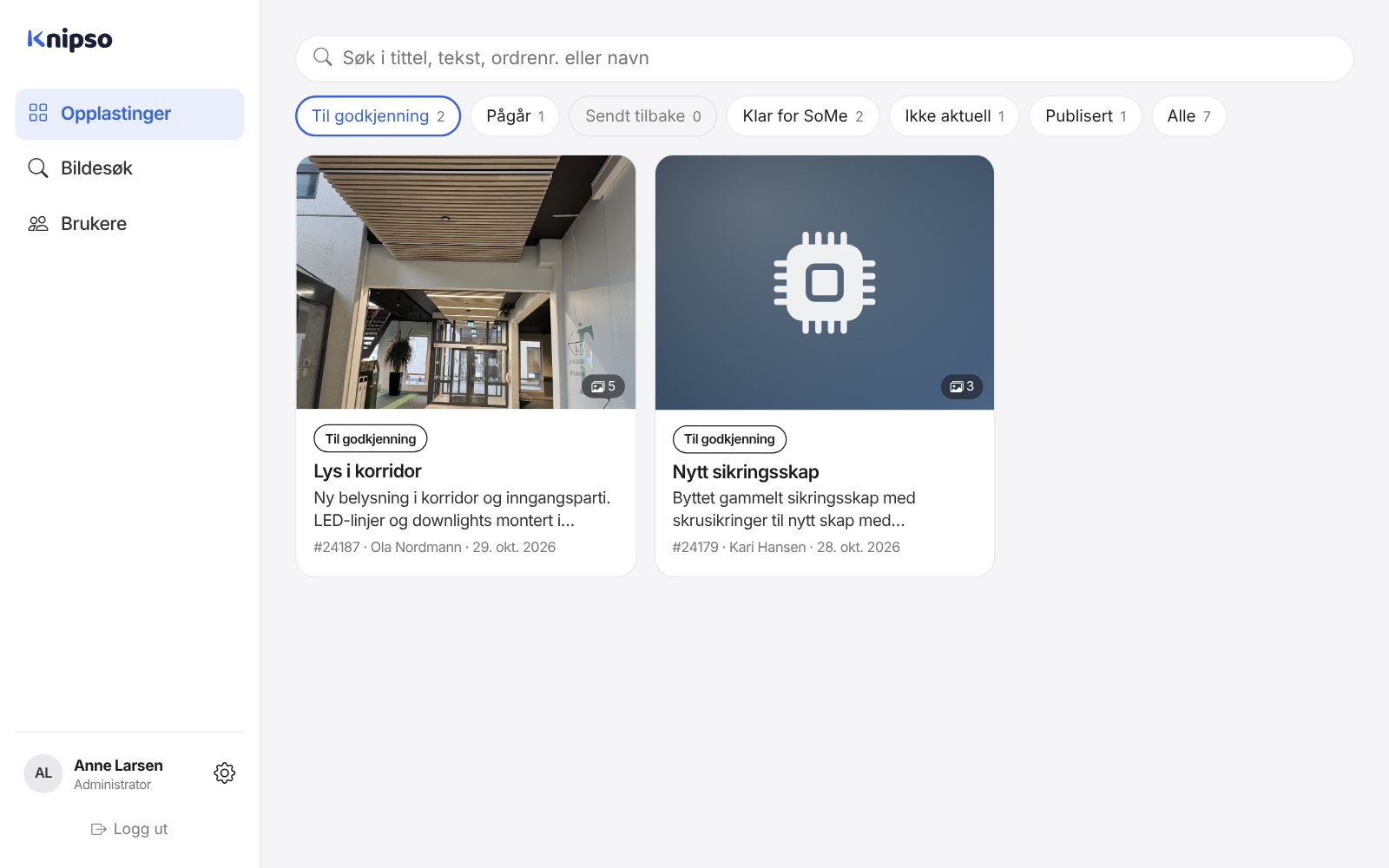Click the Til godkjenning badge on Lys i korridor
This screenshot has height=868, width=1389.
pos(371,439)
